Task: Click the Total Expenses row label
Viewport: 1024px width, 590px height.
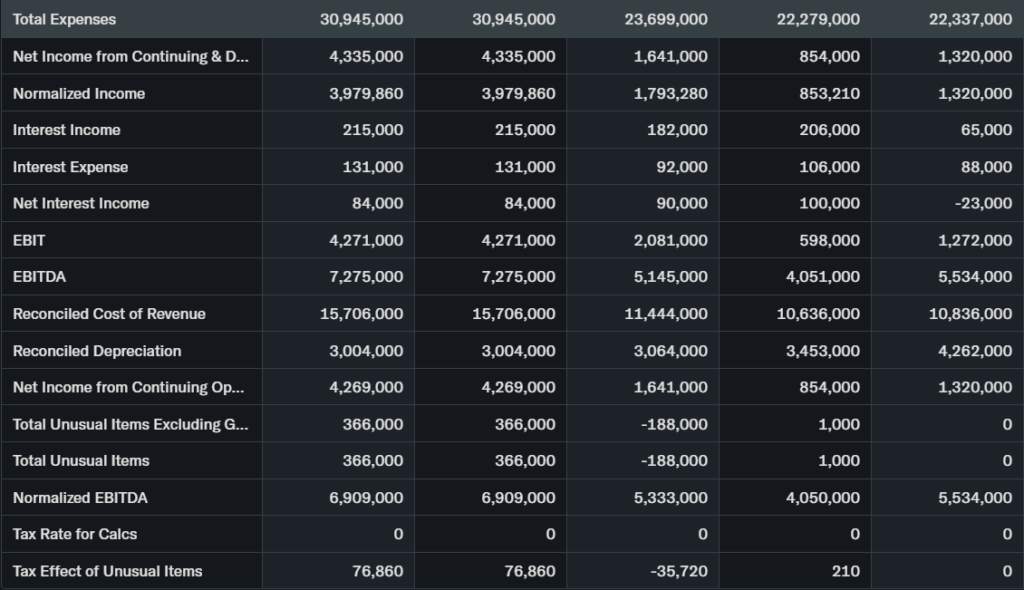Action: pos(64,19)
